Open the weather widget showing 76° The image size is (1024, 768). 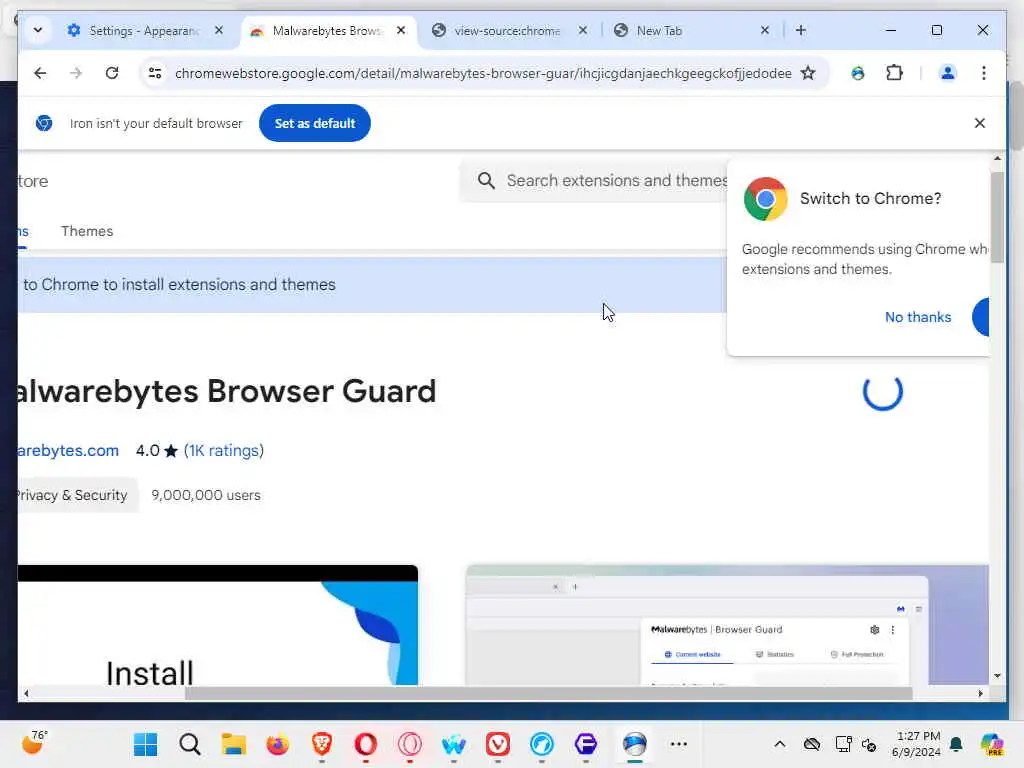click(35, 743)
